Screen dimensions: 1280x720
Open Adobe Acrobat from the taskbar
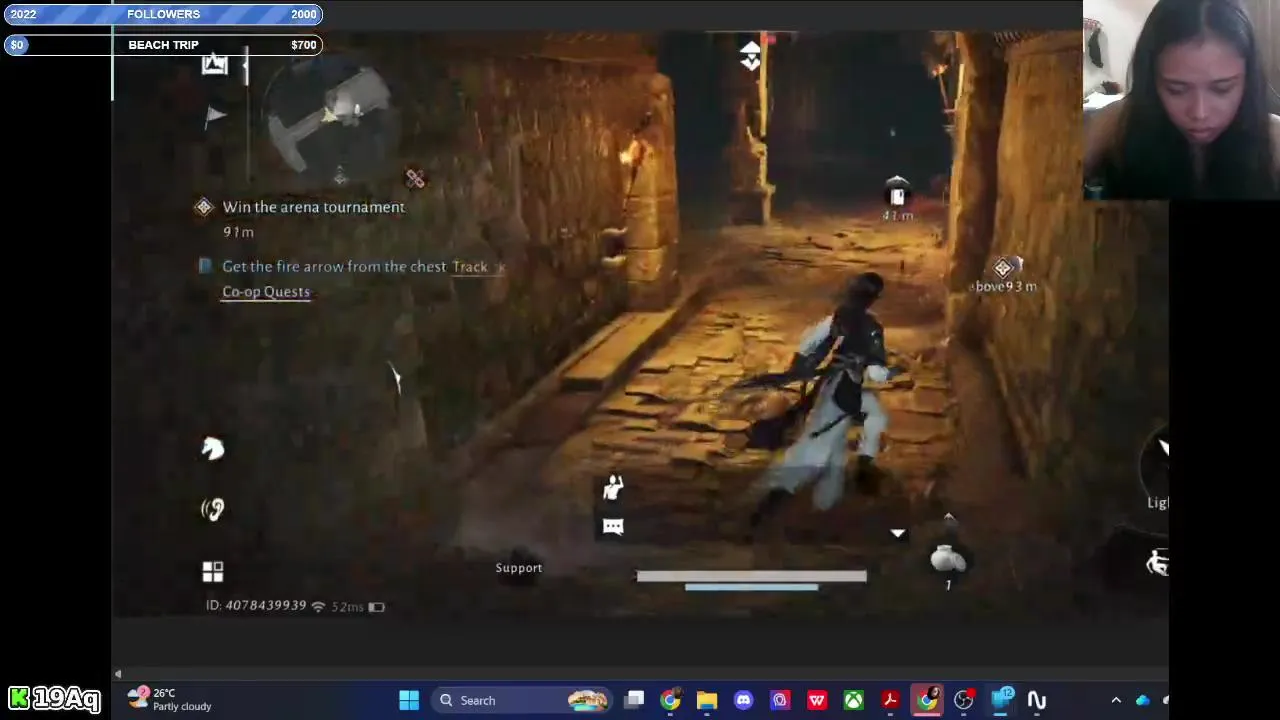890,700
